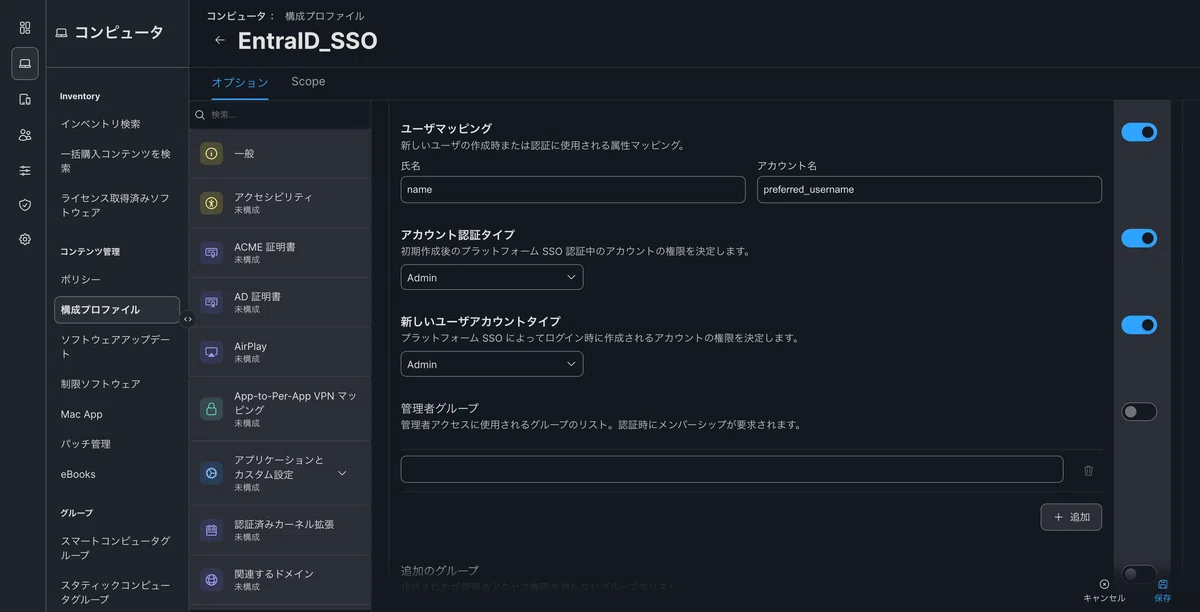
Task: Open the settings gear icon in rail
Action: pos(25,239)
